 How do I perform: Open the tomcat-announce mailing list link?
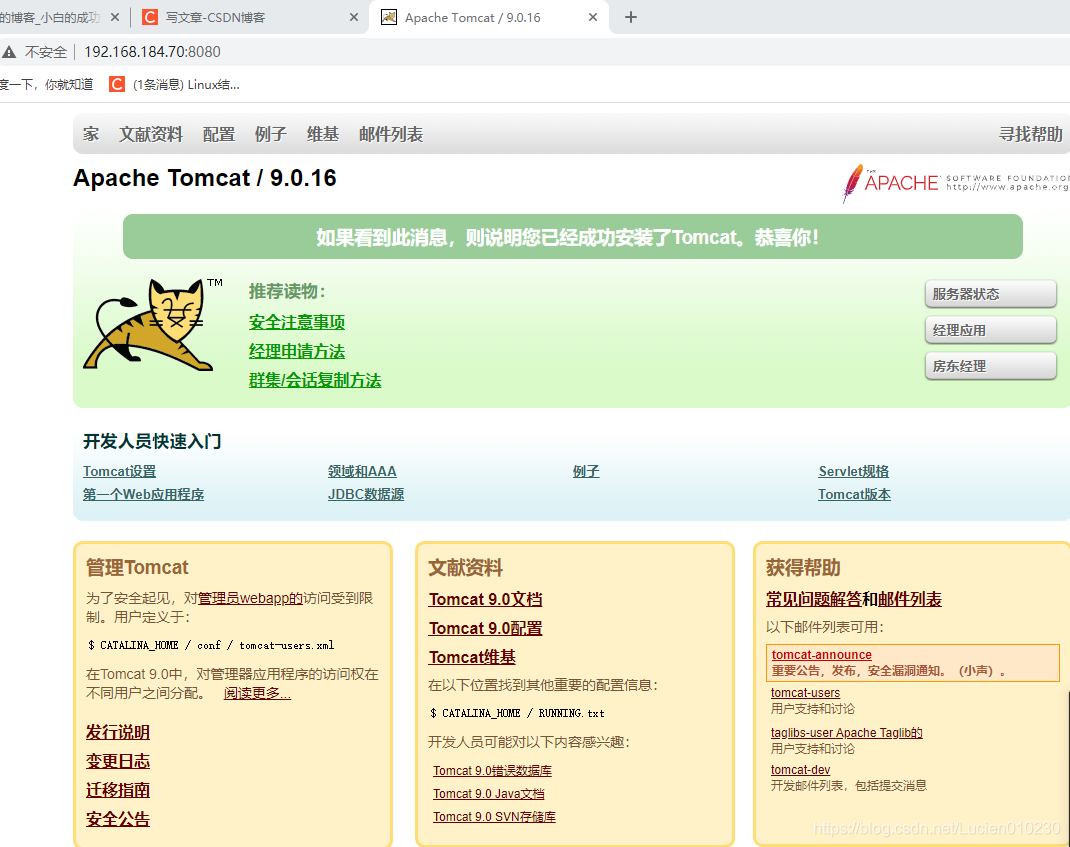click(822, 655)
